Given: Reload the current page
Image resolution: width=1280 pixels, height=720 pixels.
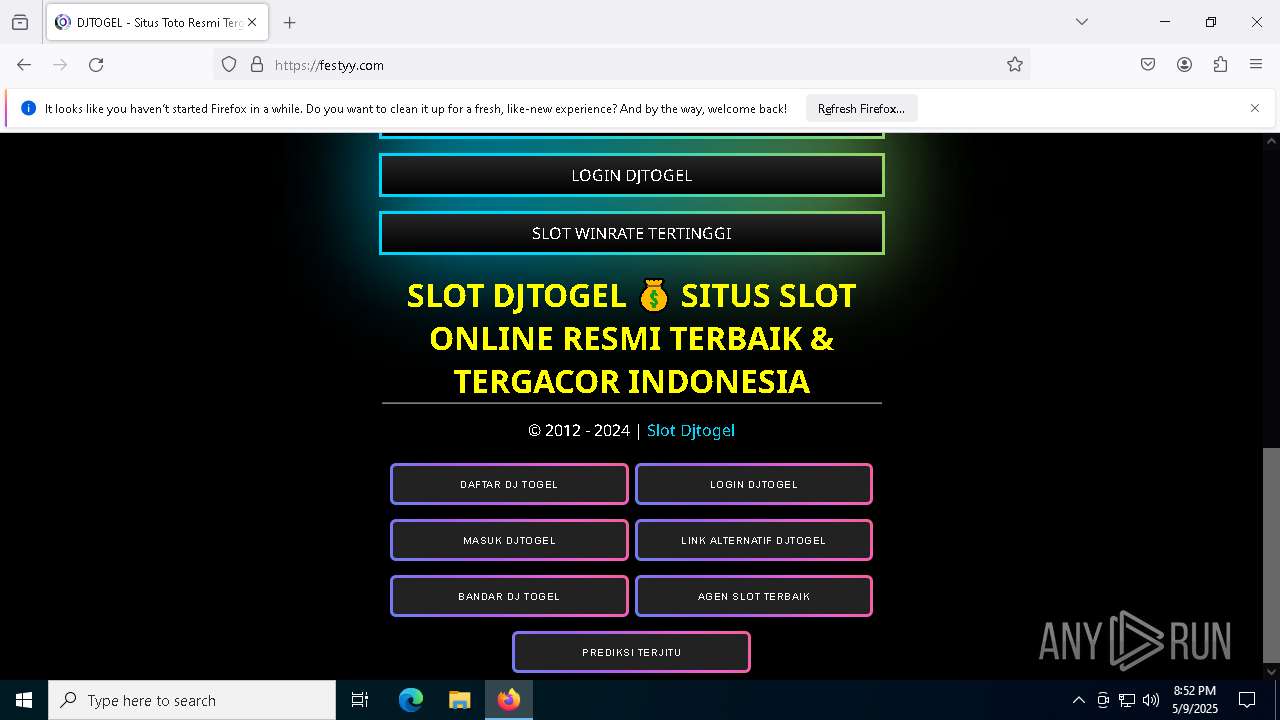Looking at the screenshot, I should 96,65.
